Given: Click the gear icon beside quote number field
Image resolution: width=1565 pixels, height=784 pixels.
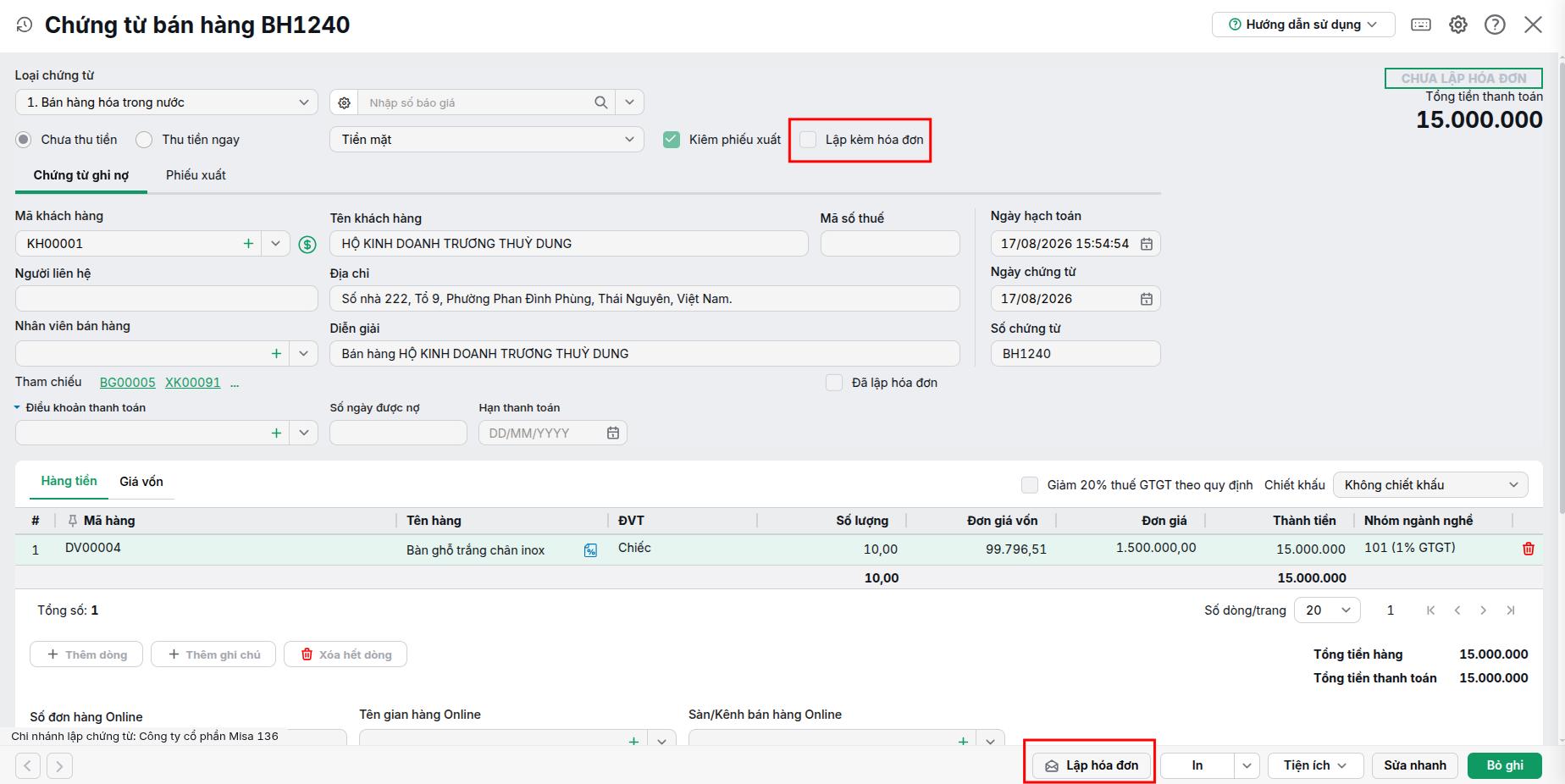Looking at the screenshot, I should tap(344, 102).
